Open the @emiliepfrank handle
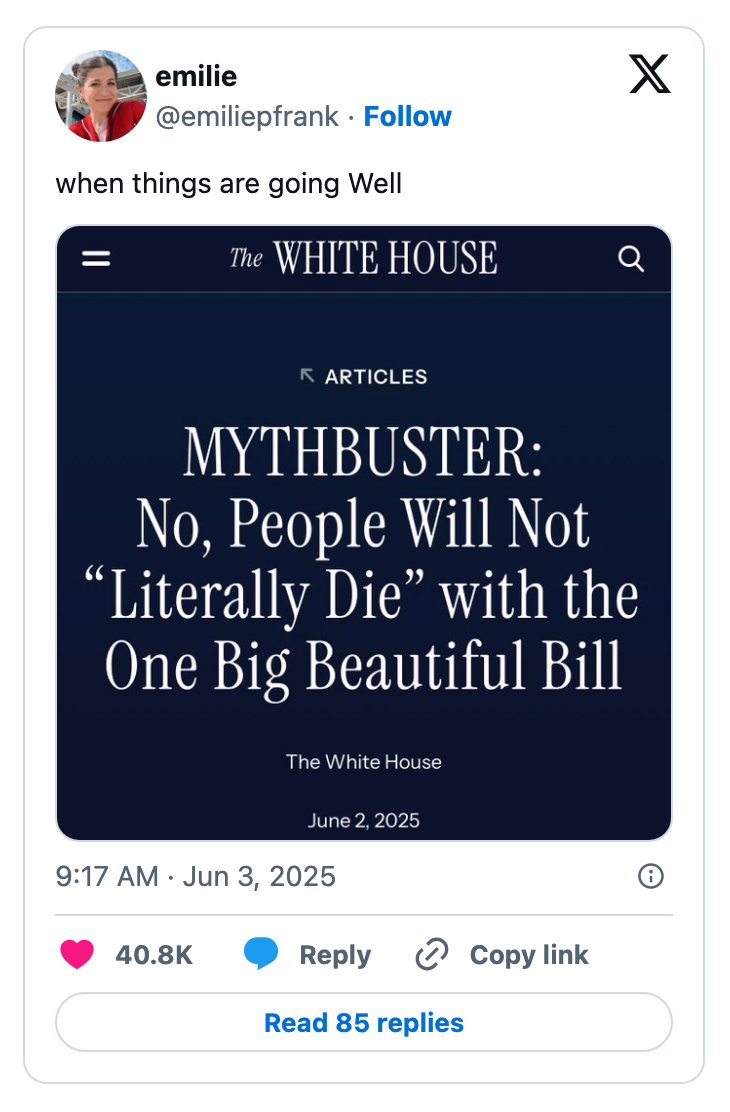Screen dimensions: 730x1112 tap(245, 116)
